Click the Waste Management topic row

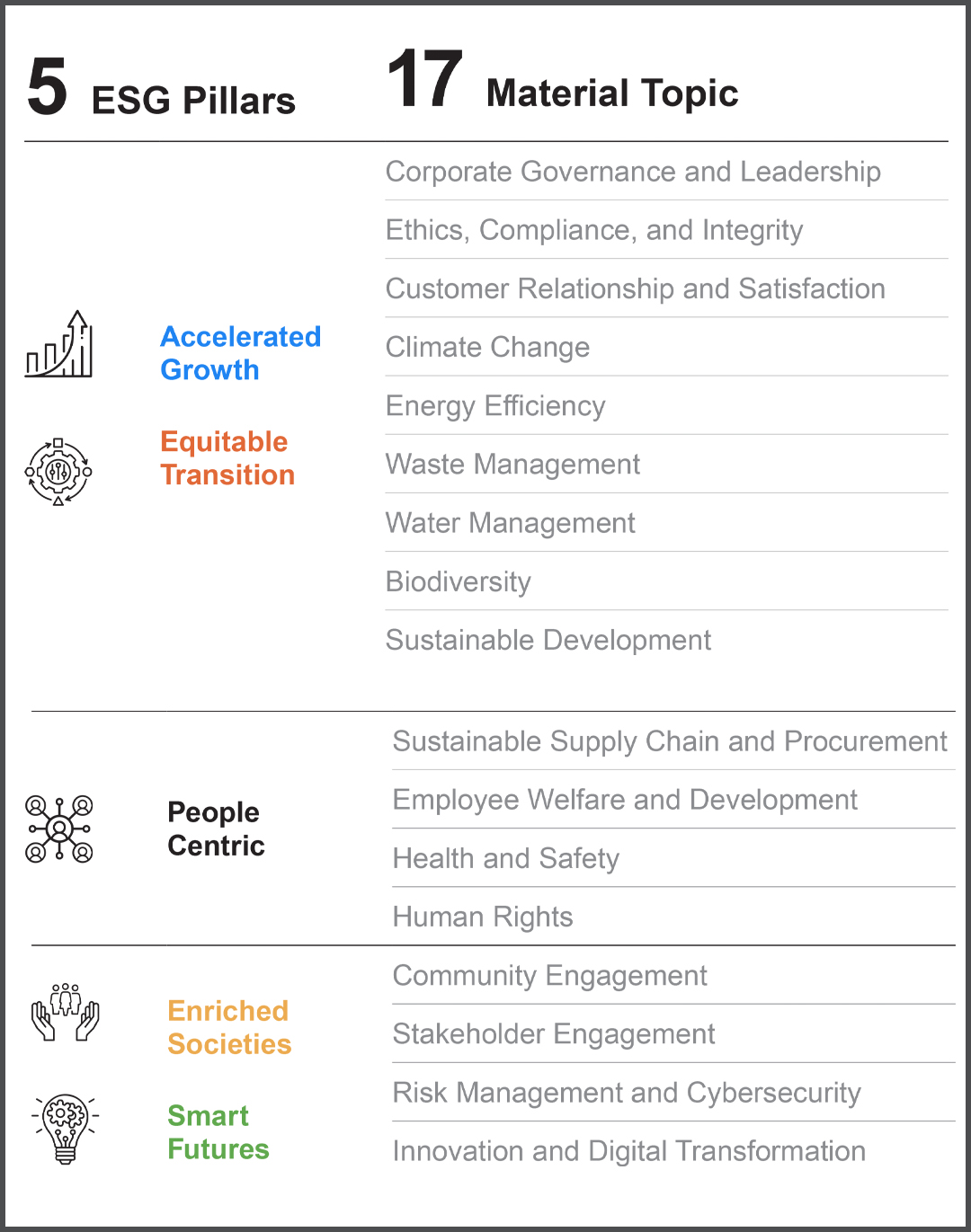(512, 465)
